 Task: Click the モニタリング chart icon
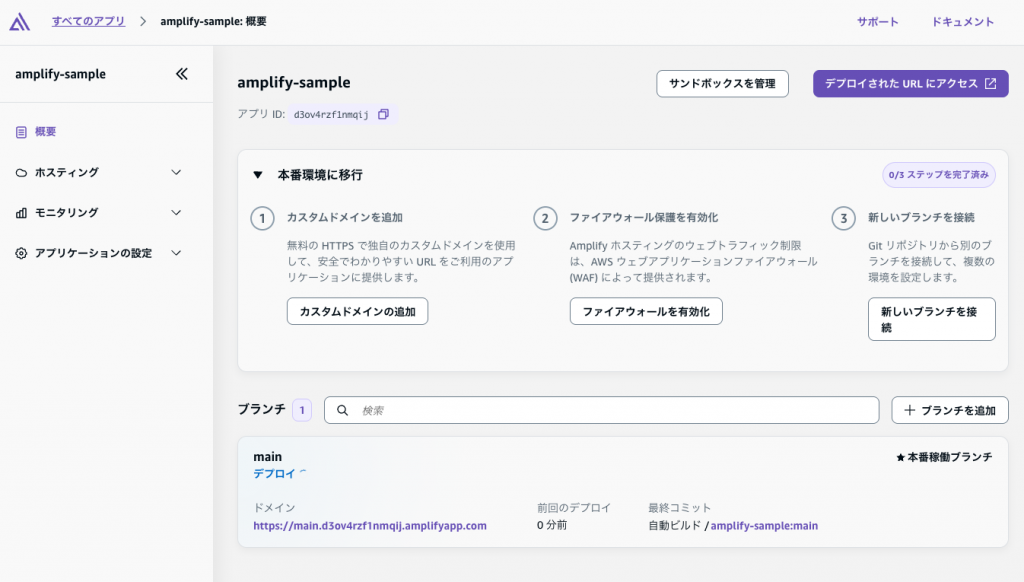pos(22,212)
